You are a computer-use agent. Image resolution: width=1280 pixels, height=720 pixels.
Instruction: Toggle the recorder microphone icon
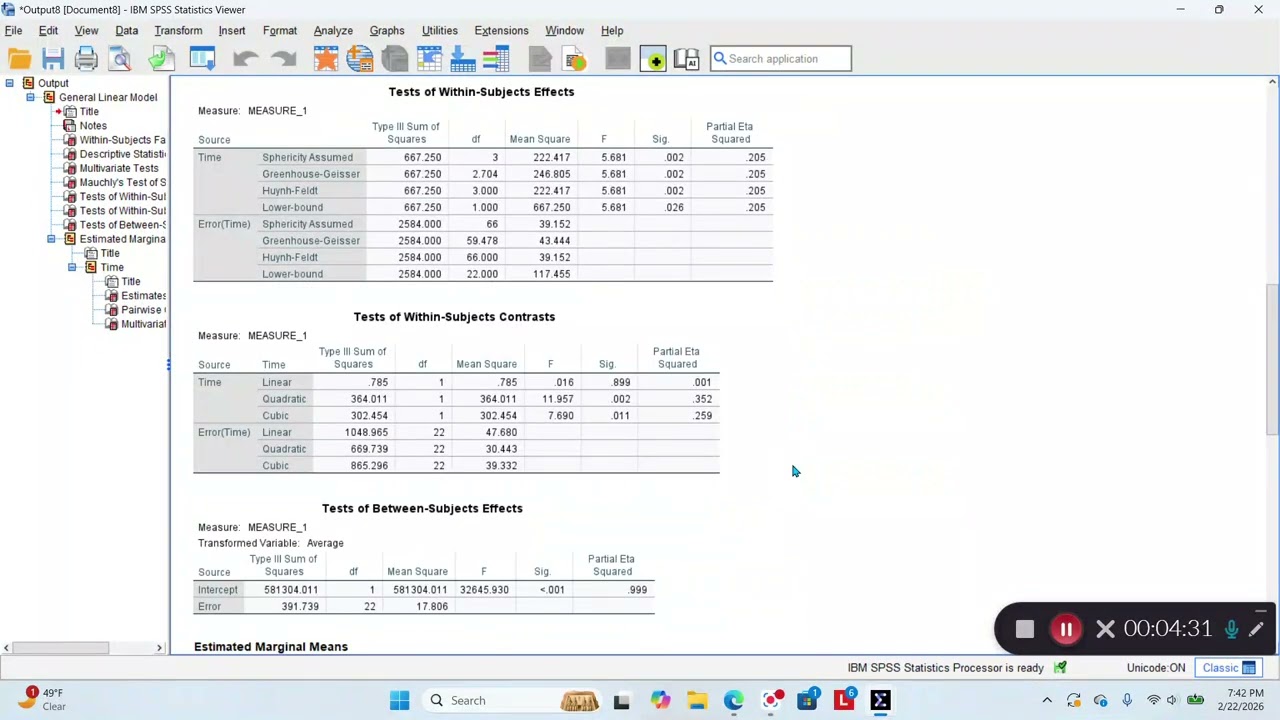(x=1232, y=629)
